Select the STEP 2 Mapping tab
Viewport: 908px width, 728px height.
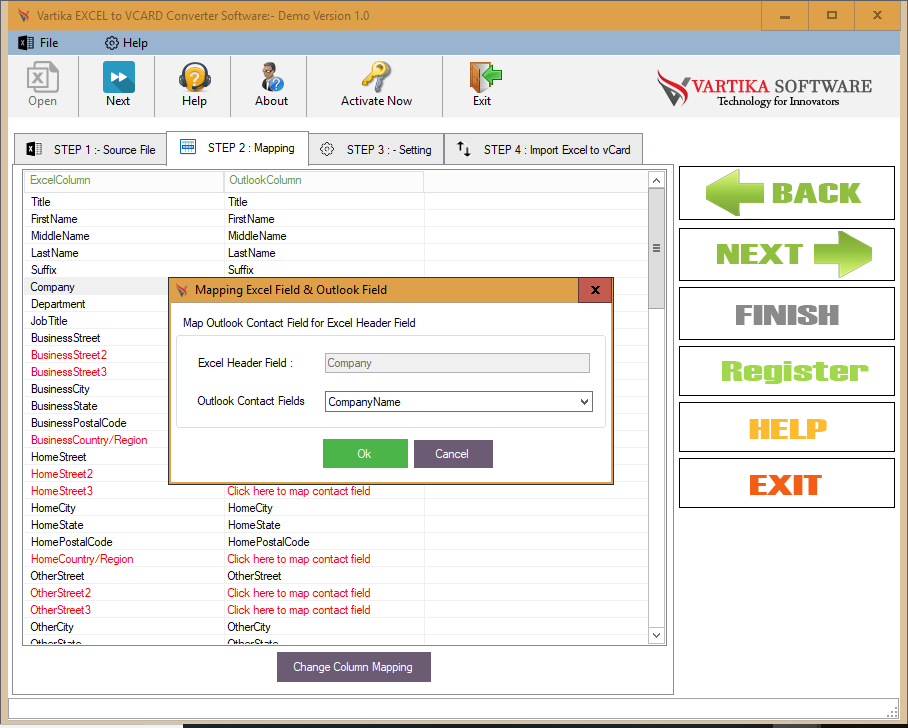[x=237, y=148]
